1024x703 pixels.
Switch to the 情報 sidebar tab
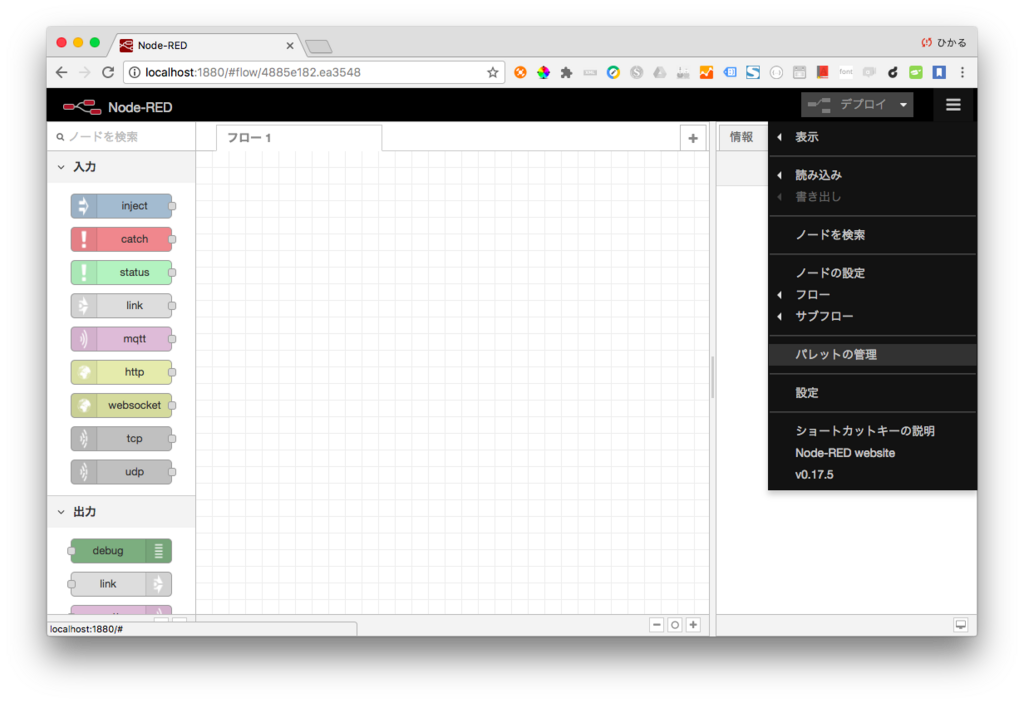click(x=741, y=137)
